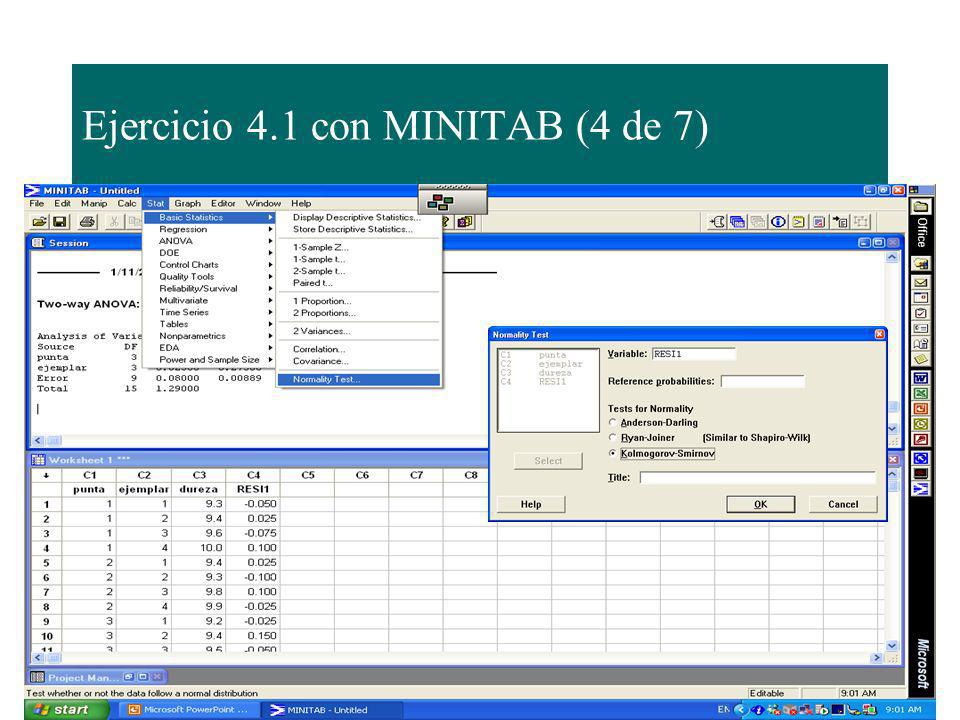Click Help in Normality Test dialog

(531, 504)
